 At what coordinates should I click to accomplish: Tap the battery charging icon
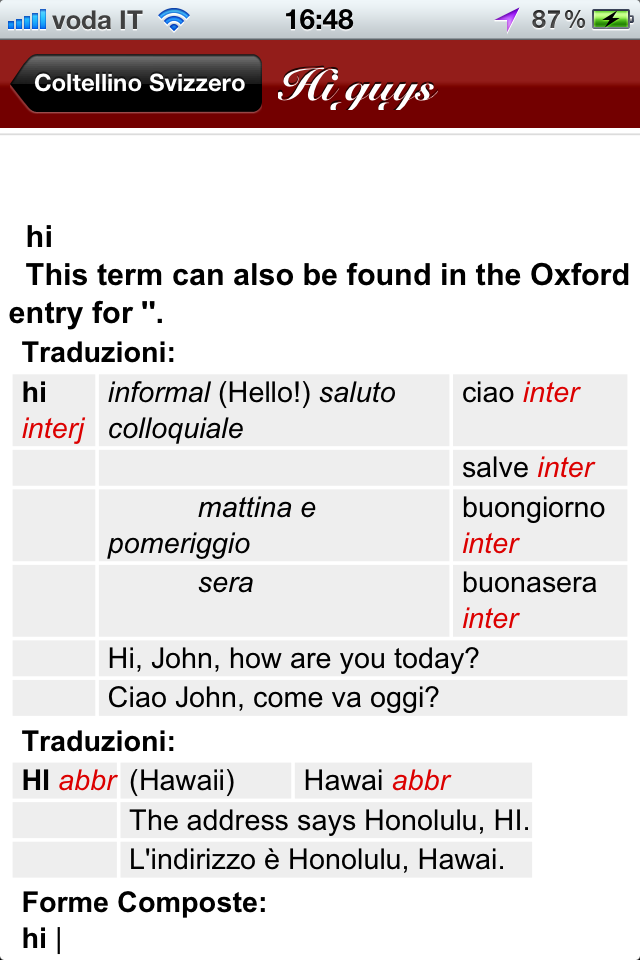(610, 19)
